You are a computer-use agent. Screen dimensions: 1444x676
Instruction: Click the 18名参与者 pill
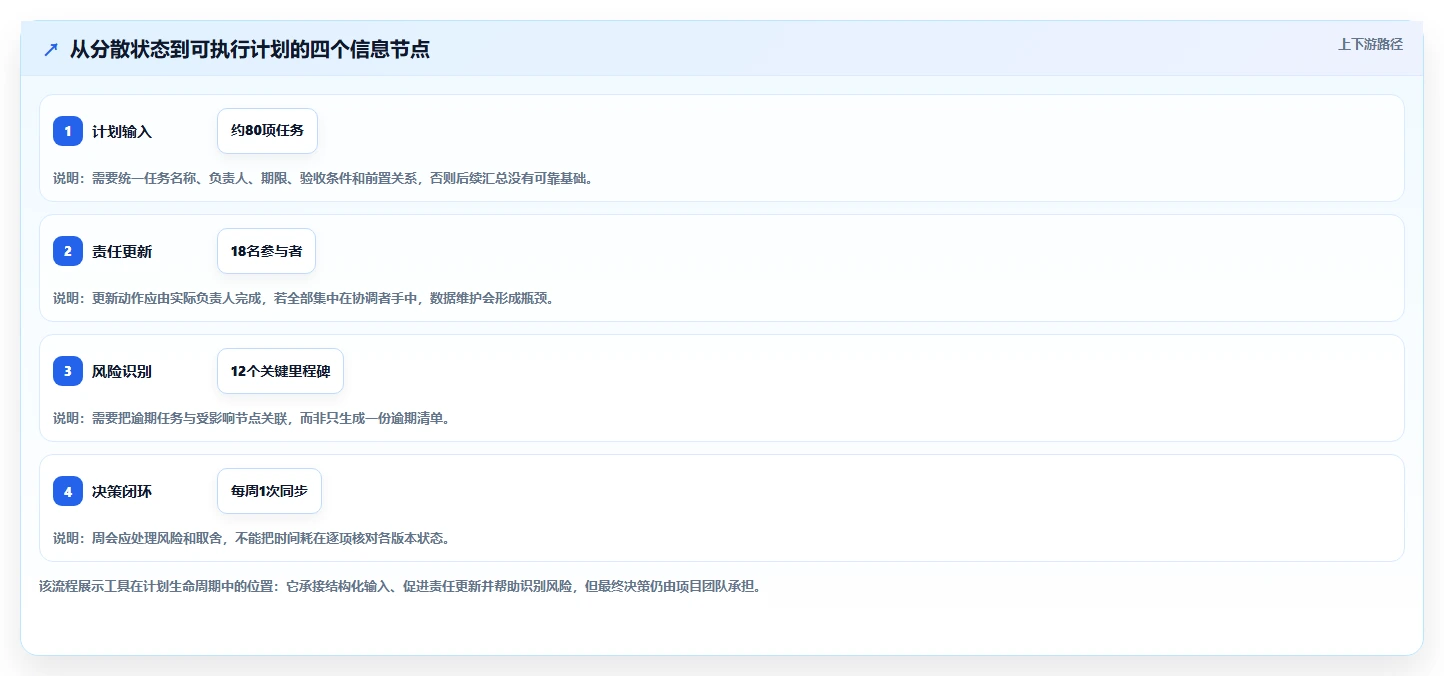coord(266,251)
